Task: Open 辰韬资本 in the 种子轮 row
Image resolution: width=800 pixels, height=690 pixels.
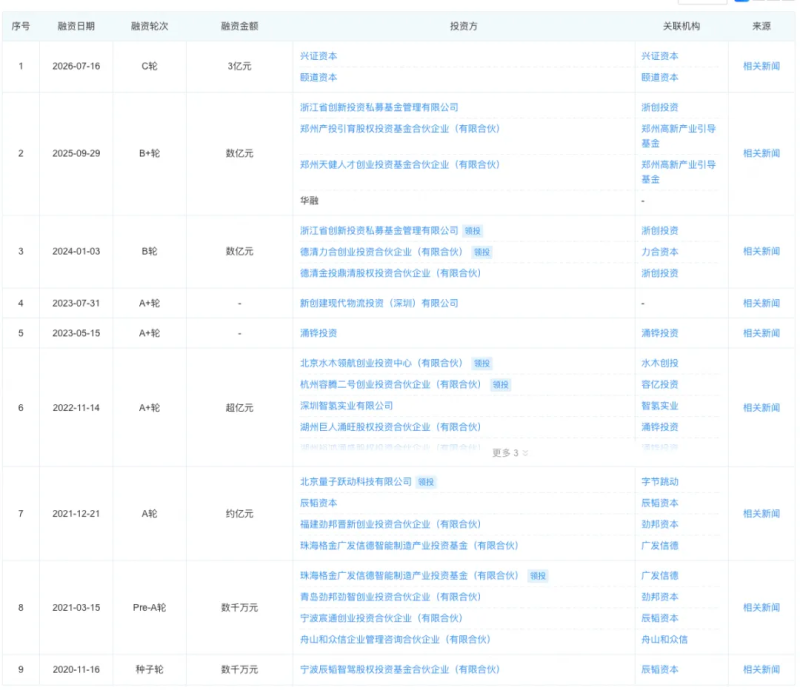Action: (x=660, y=670)
